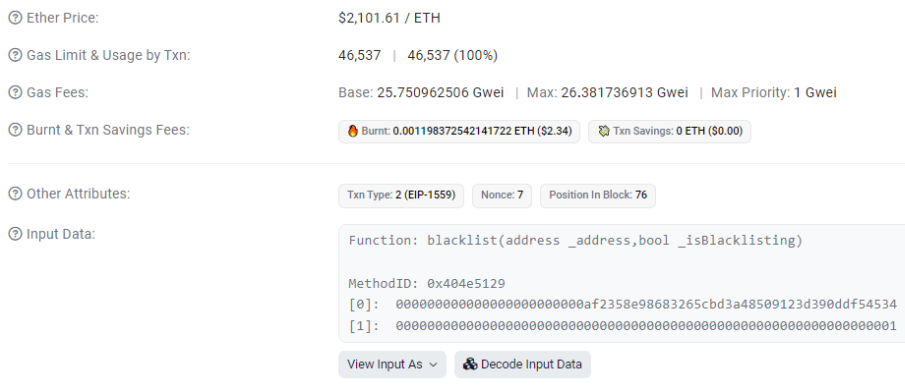Click help icon beside Other Attributes
Screen dimensions: 905x389
[15, 194]
